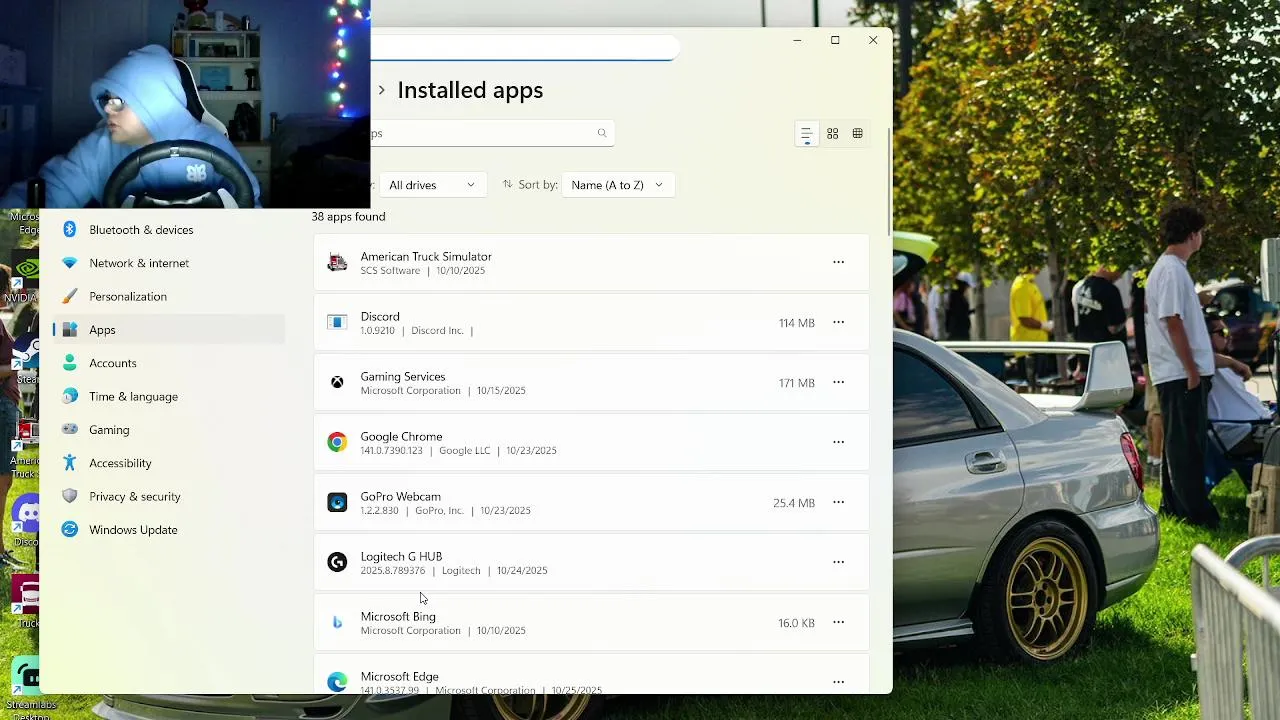The height and width of the screenshot is (720, 1280).
Task: Open more options for Gaming Services
Action: [838, 382]
